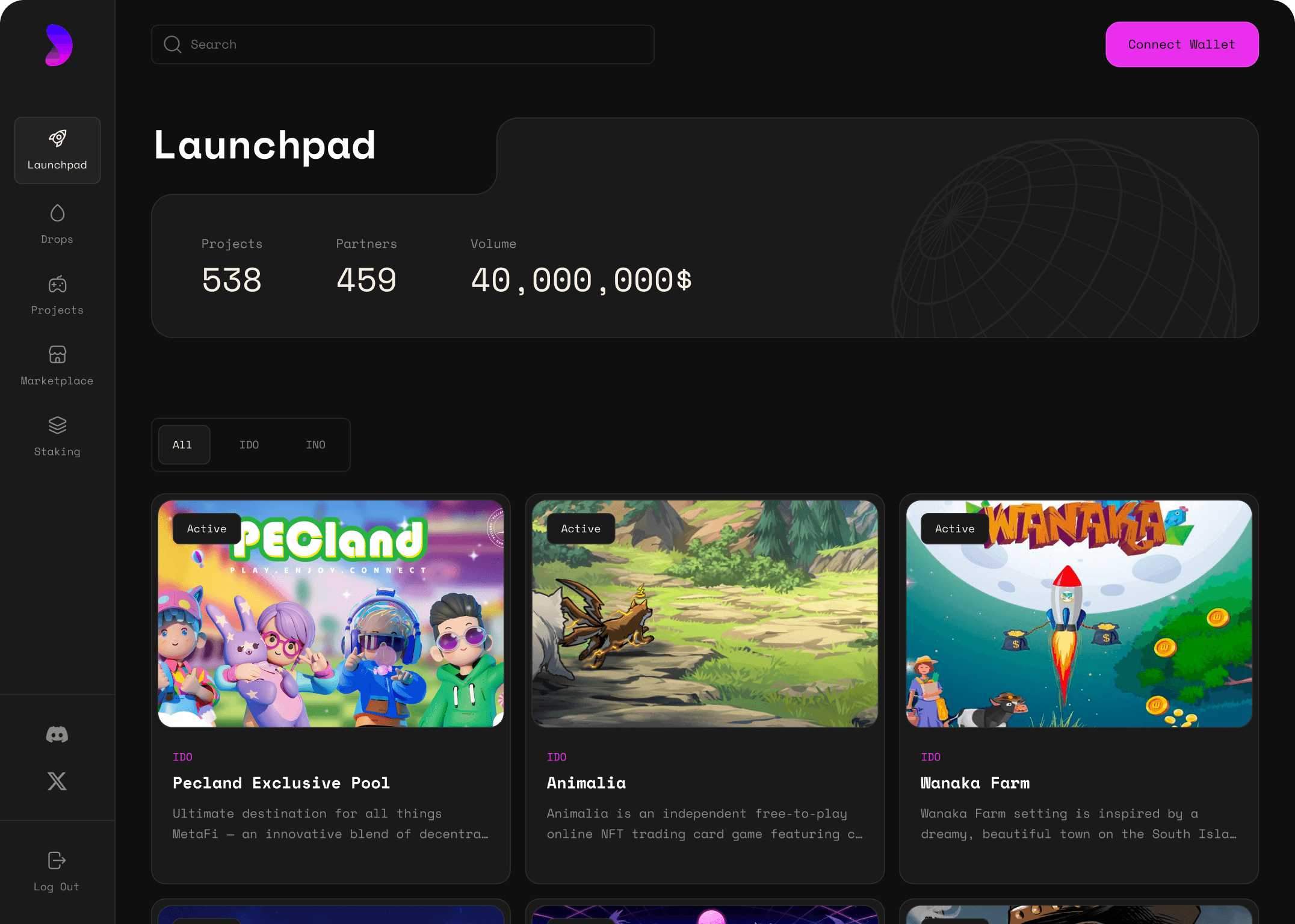1295x924 pixels.
Task: Open the Staking layers icon
Action: click(57, 425)
